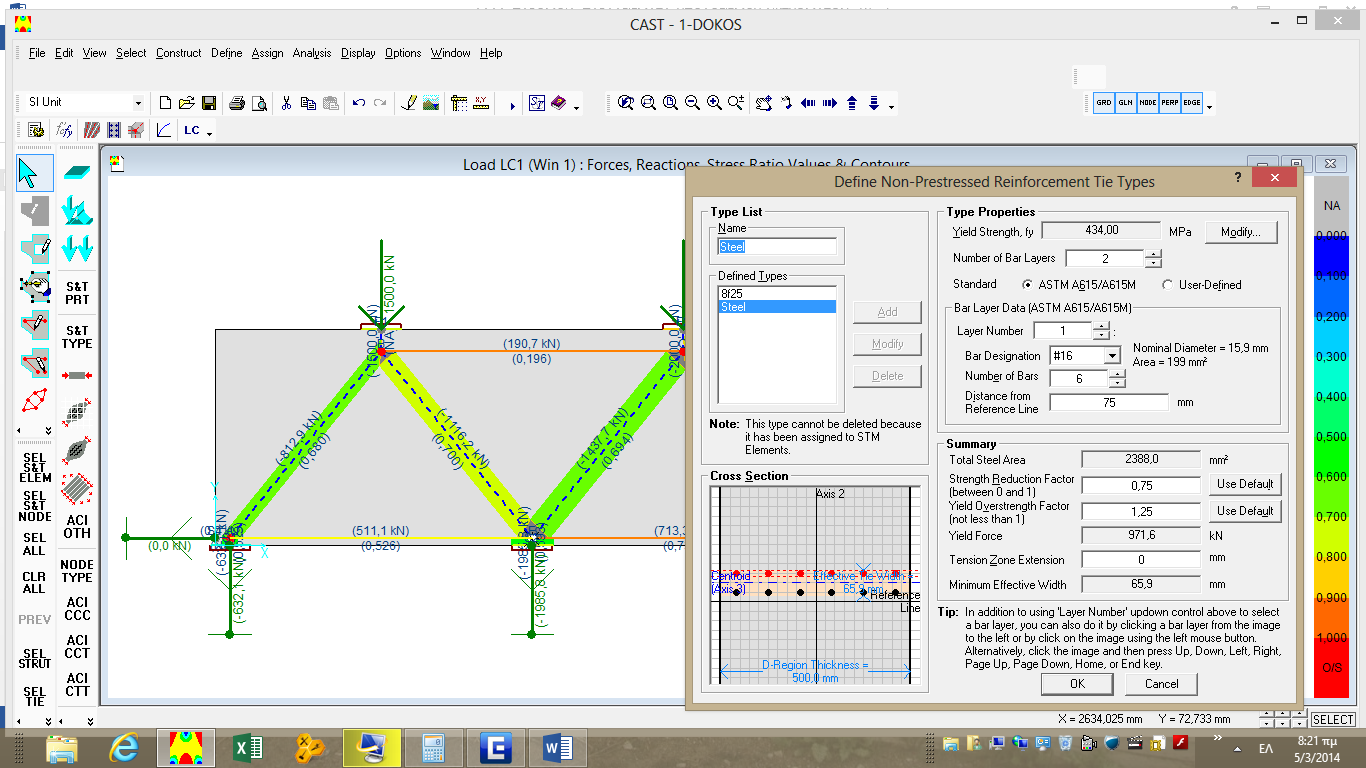The height and width of the screenshot is (768, 1366).
Task: Click the PERP snap button
Action: pyautogui.click(x=1170, y=103)
